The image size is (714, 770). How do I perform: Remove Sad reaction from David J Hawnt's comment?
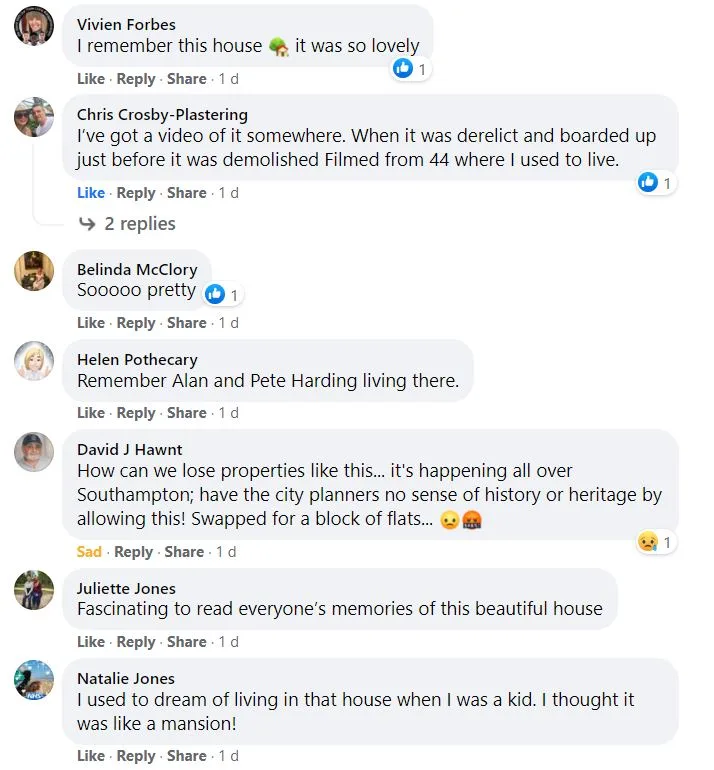[89, 552]
